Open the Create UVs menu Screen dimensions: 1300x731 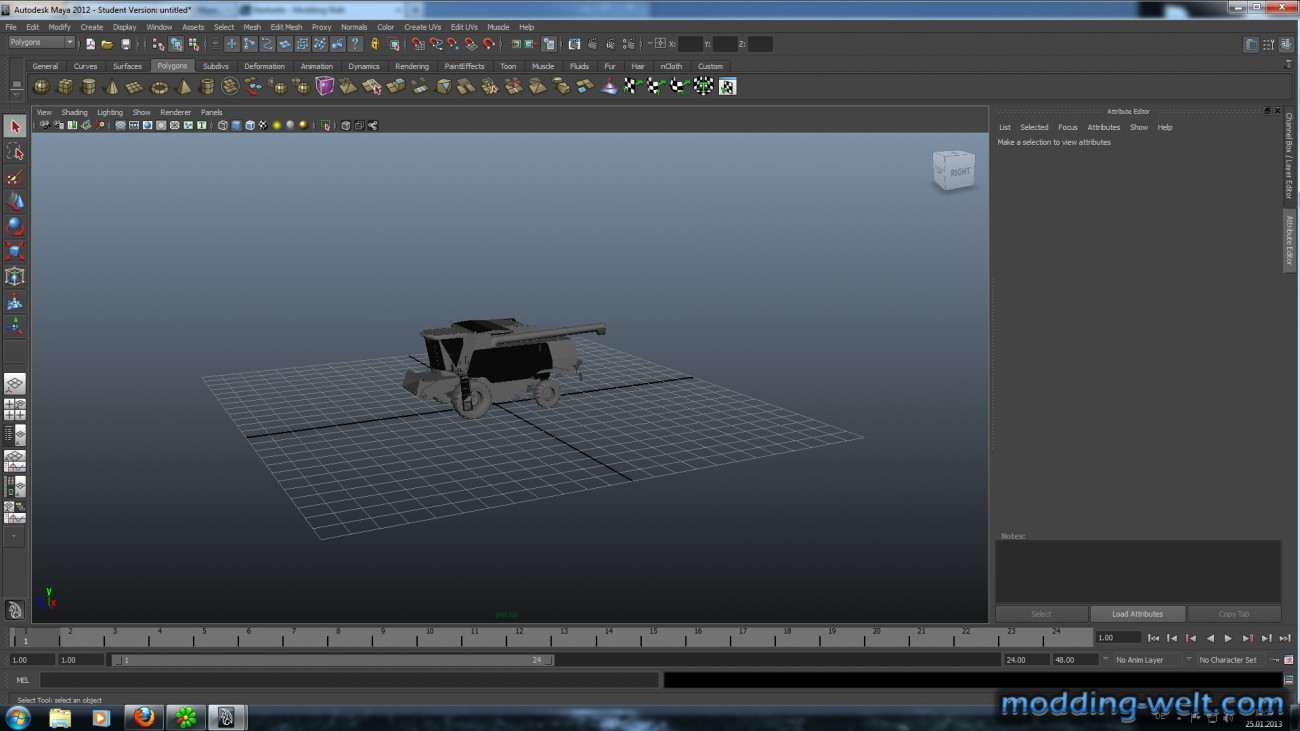coord(422,27)
